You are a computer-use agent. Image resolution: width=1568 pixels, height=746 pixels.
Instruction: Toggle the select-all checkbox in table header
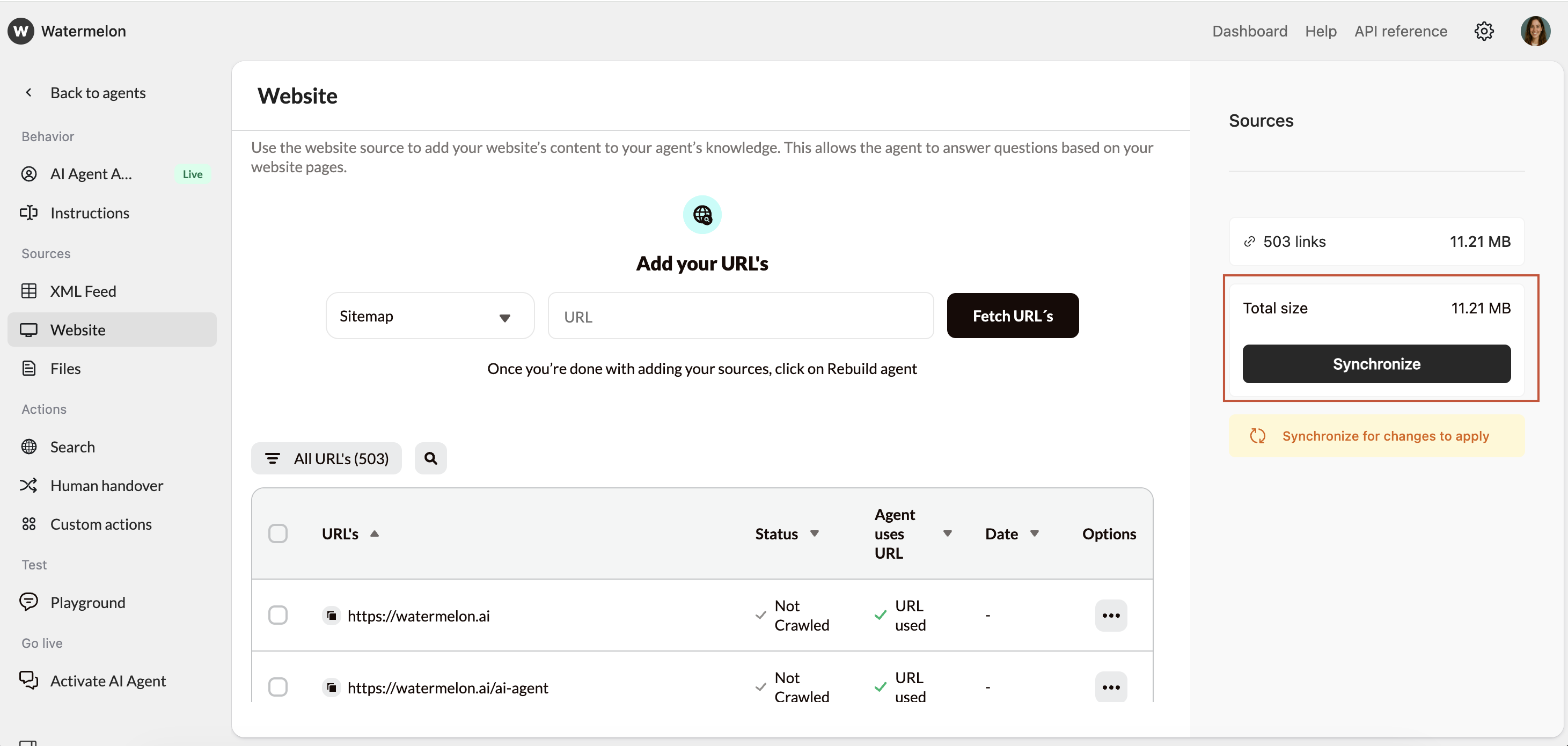pyautogui.click(x=277, y=533)
